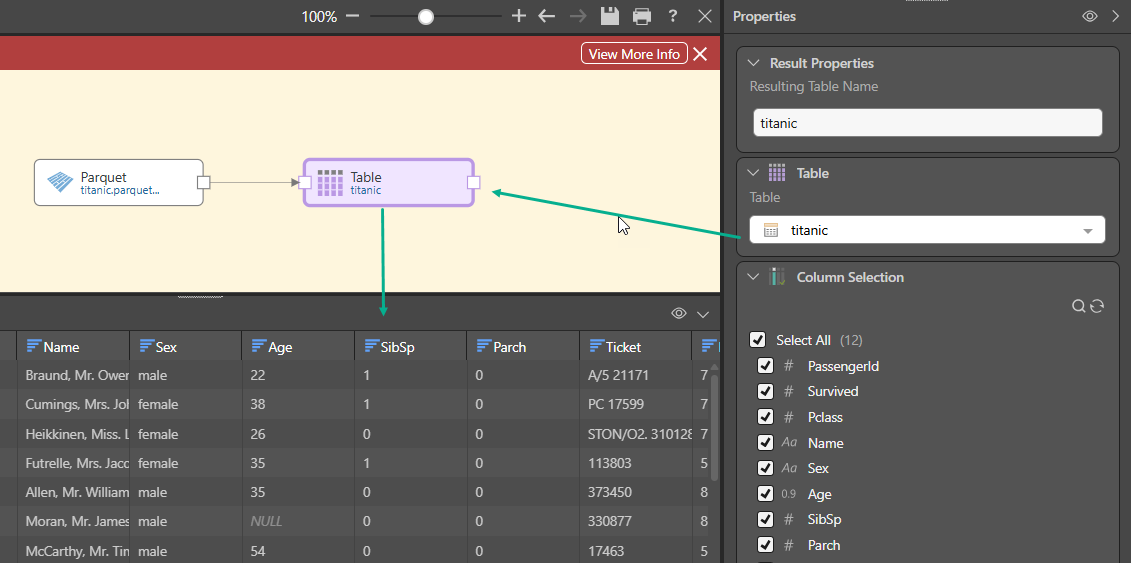Click View More Info button
Screen dimensions: 1131x563
tap(634, 54)
